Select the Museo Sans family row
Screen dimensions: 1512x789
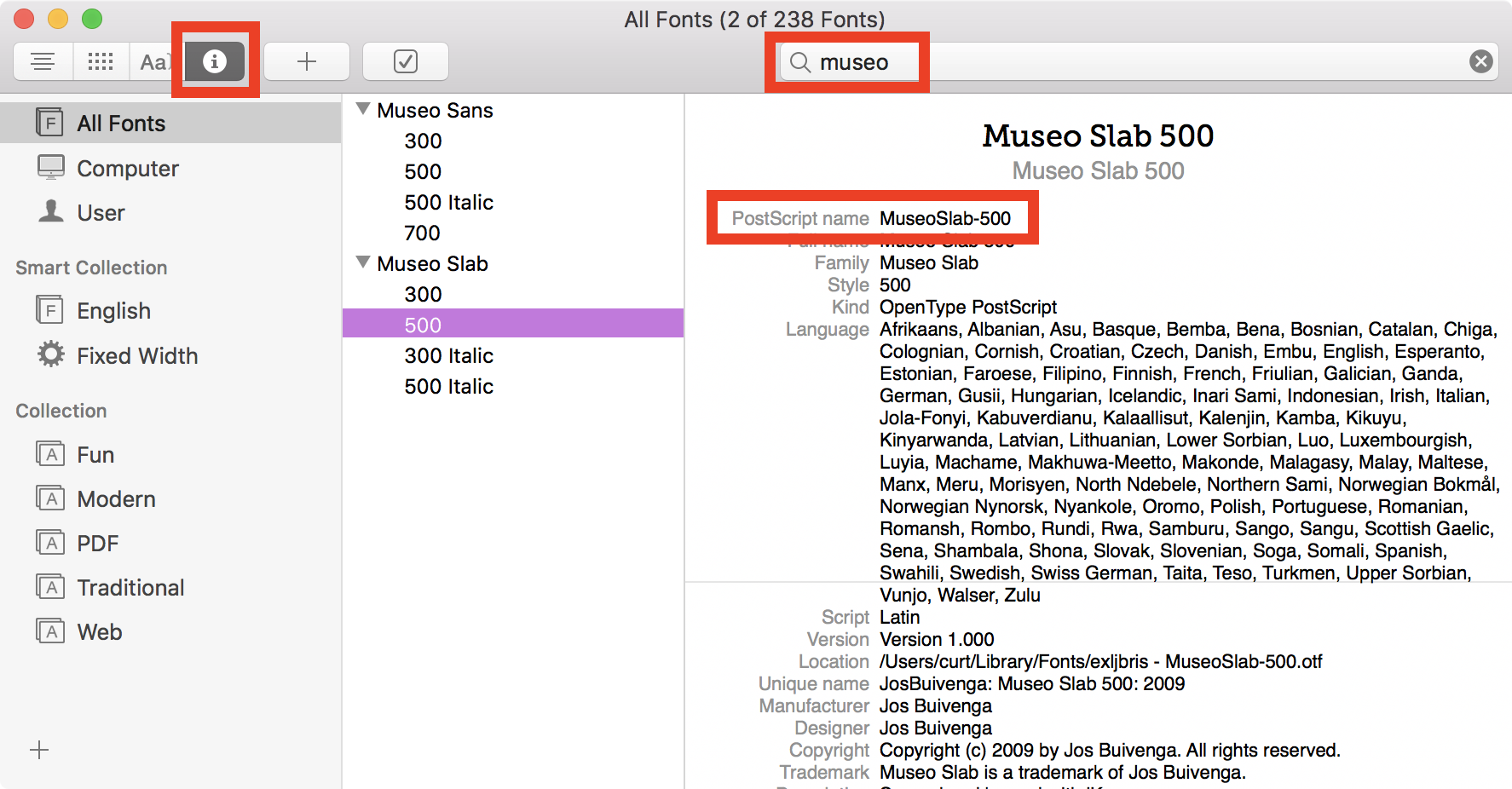point(513,110)
